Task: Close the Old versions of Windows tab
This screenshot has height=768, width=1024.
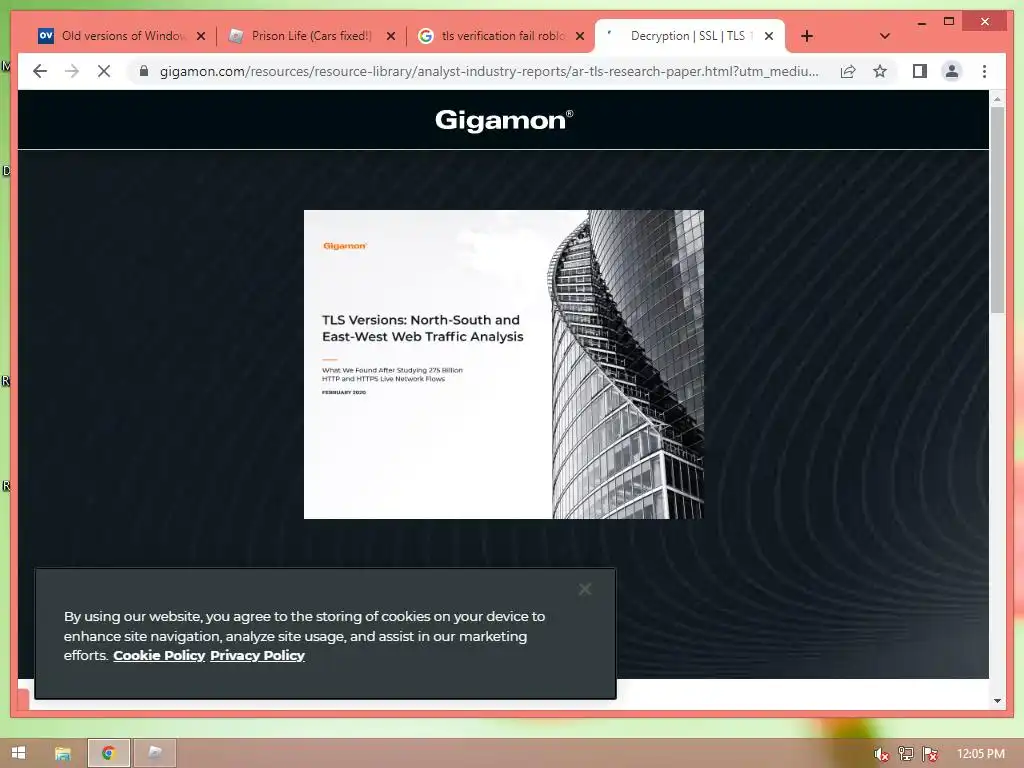Action: 201,36
